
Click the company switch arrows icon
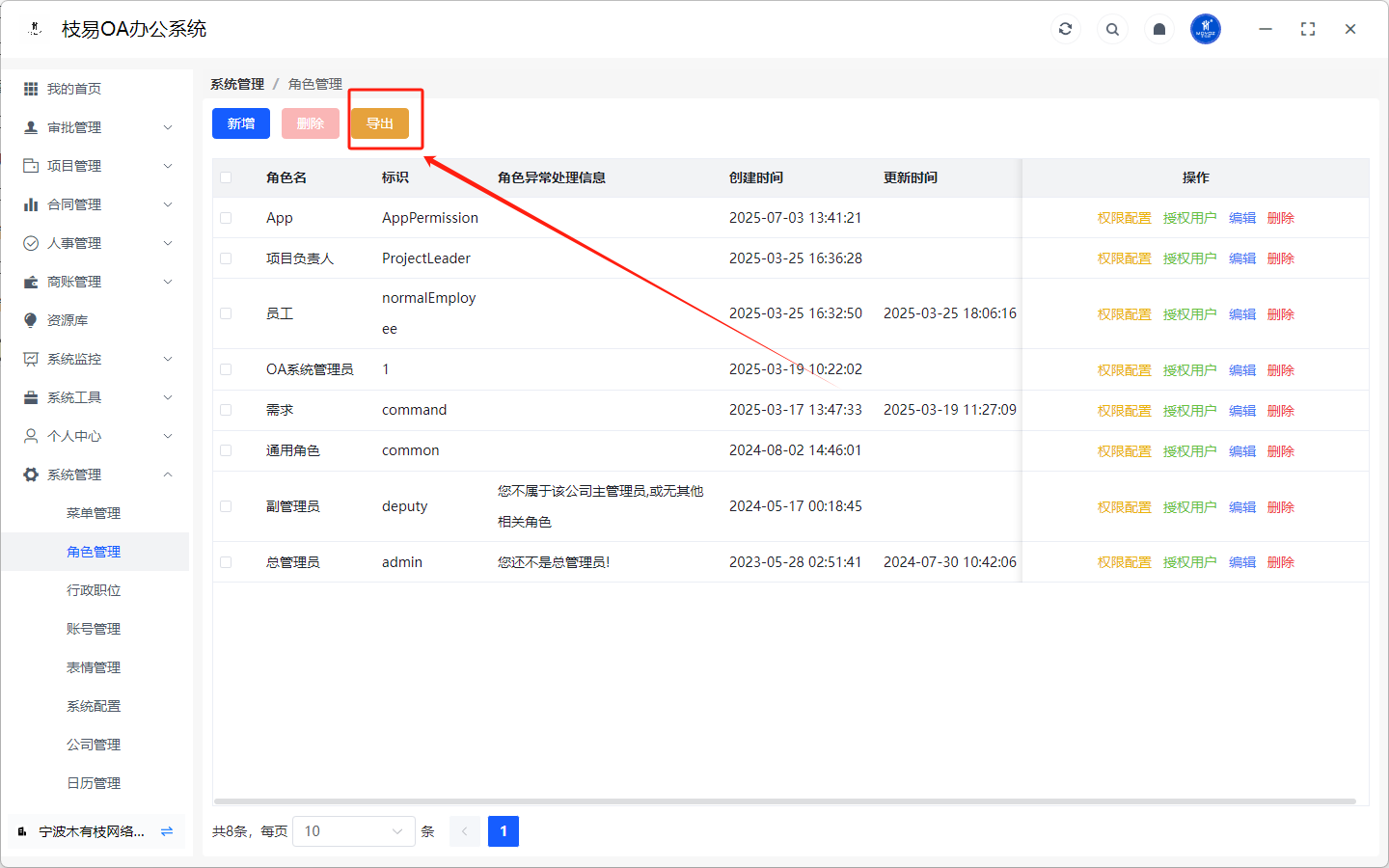coord(167,831)
